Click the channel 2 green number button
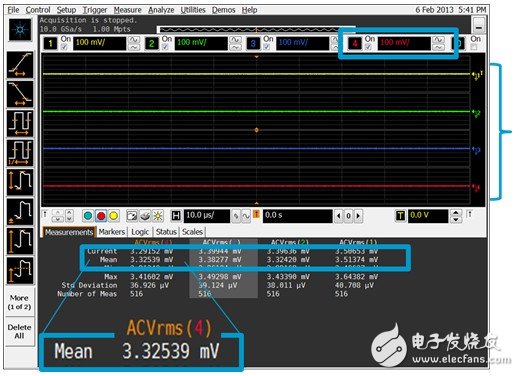The height and width of the screenshot is (376, 519). [x=152, y=43]
